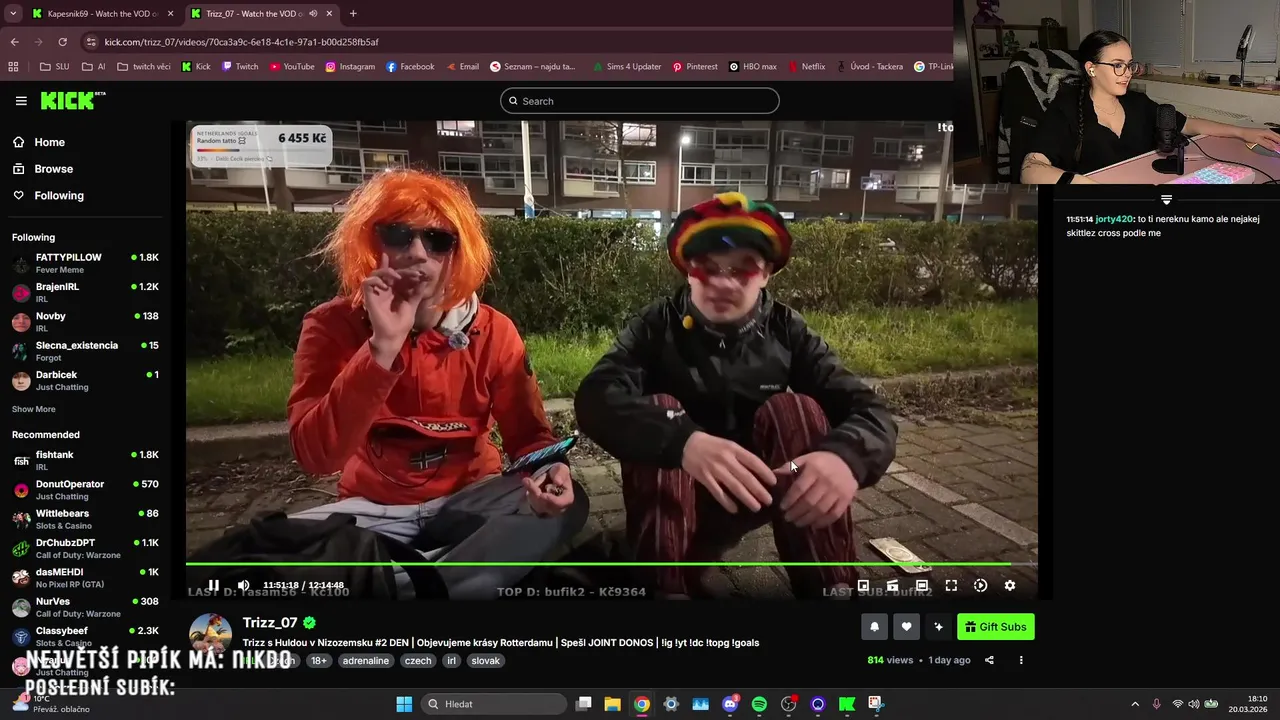Mute the Trizz_07 tab audio icon
Screen dimensions: 1280x720
click(x=314, y=14)
